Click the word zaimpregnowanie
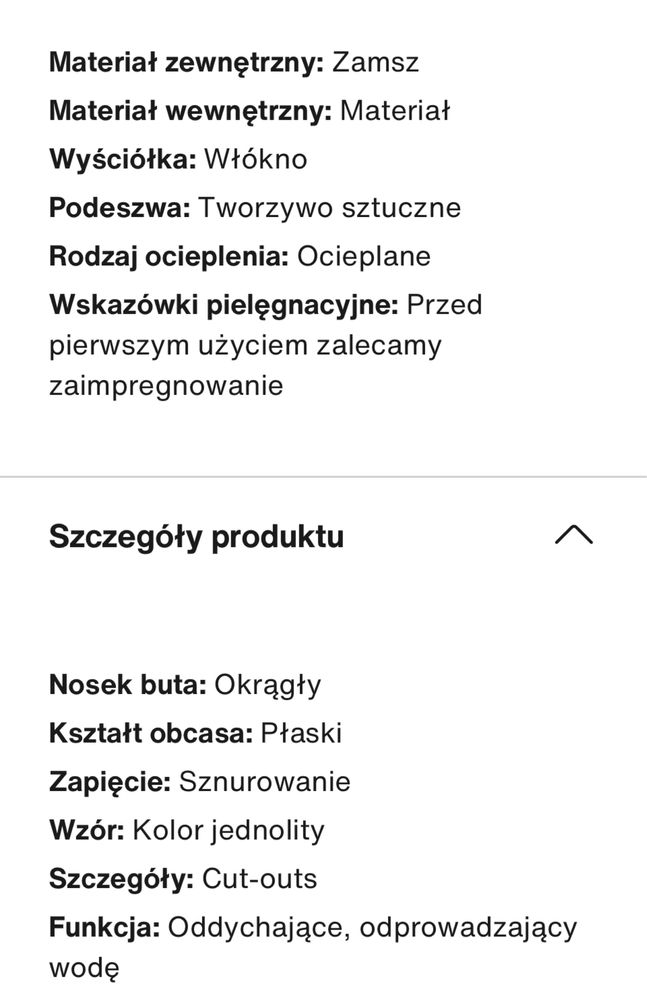Screen dimensions: 647x999 click(166, 386)
